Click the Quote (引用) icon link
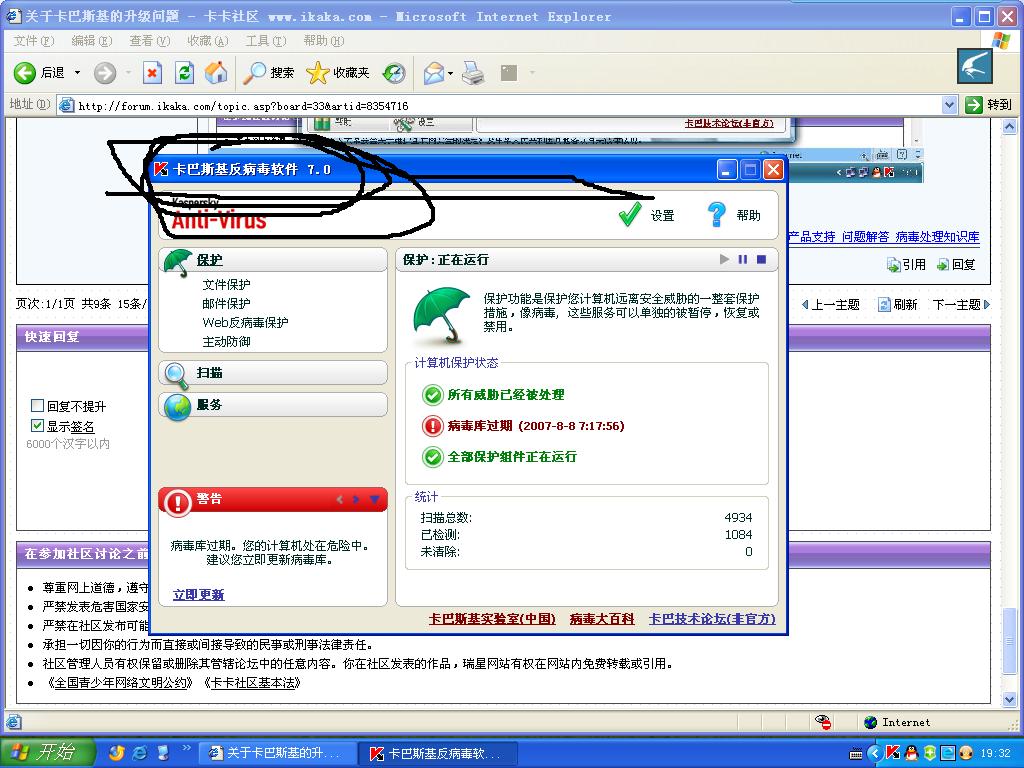Screen dimensions: 1024x768 click(906, 264)
